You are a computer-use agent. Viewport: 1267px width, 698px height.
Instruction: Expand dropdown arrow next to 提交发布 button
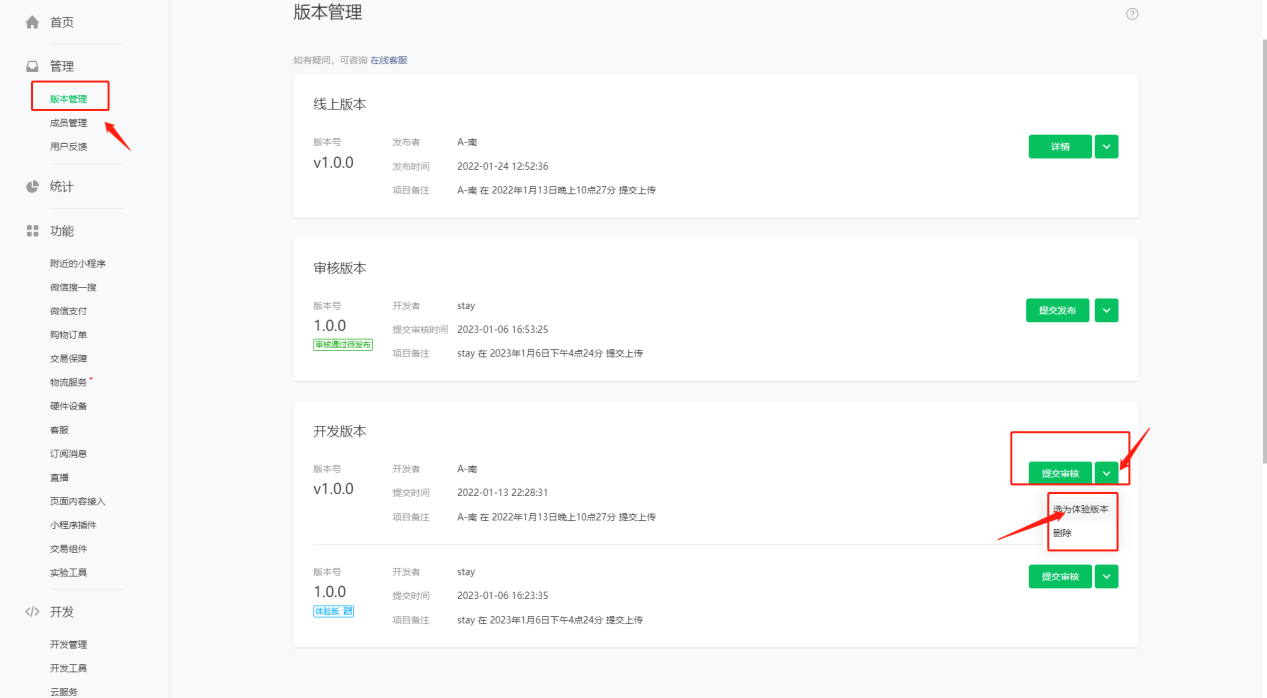click(x=1106, y=311)
